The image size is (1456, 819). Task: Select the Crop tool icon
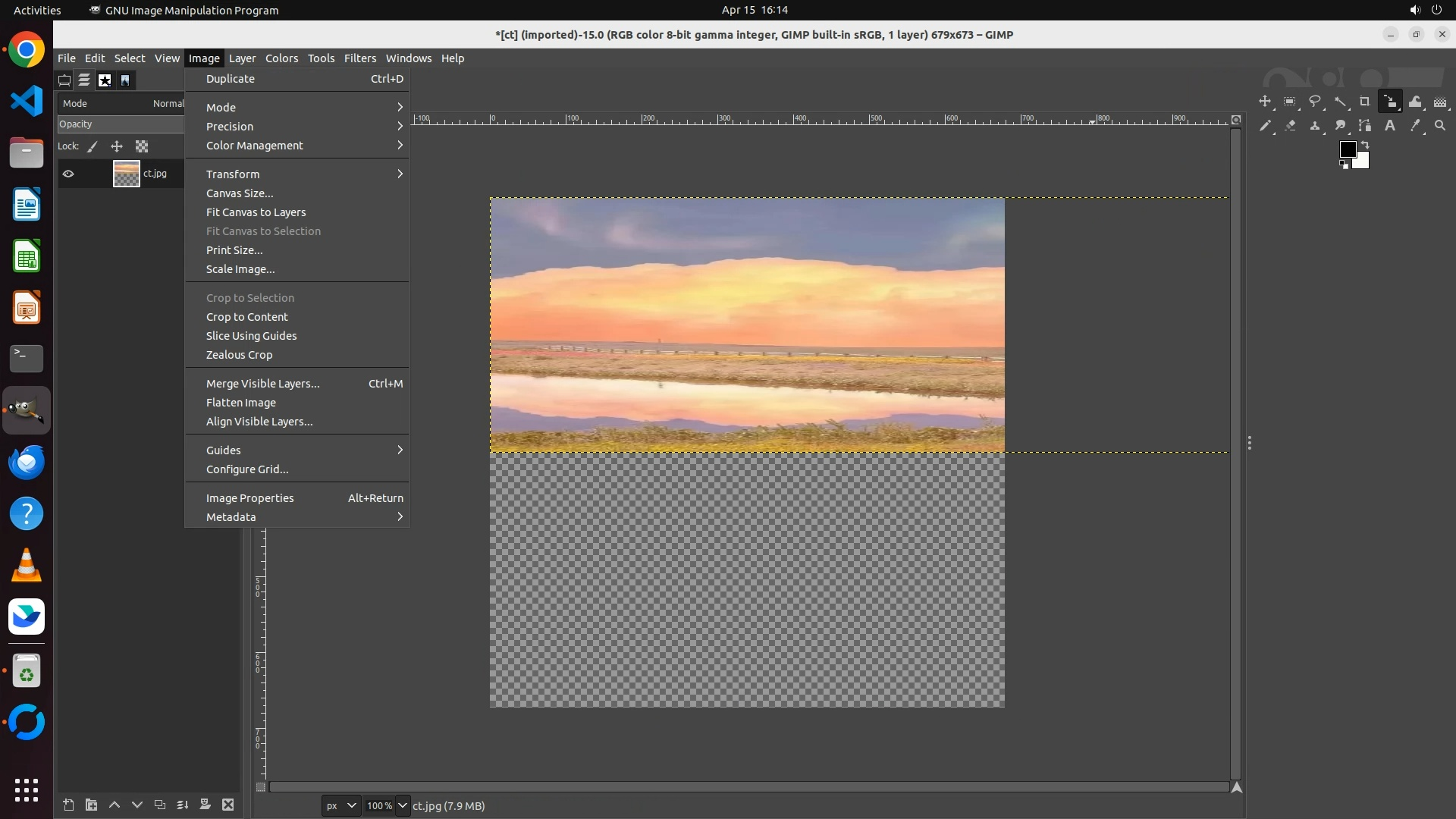pos(1365,102)
